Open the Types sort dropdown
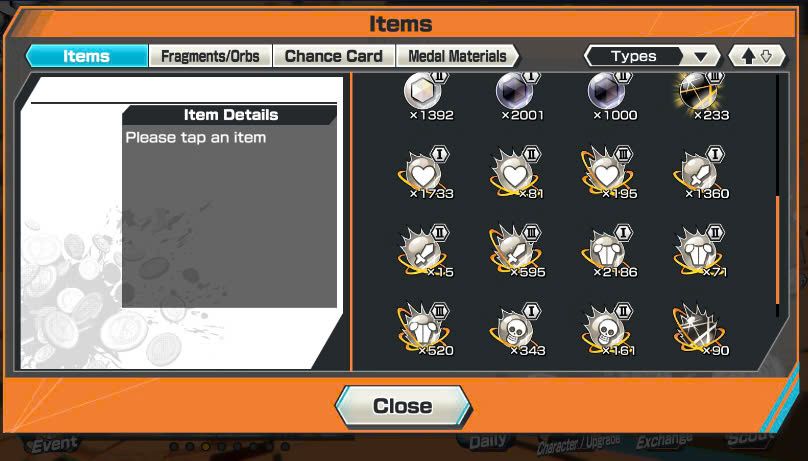This screenshot has height=461, width=808. 652,56
